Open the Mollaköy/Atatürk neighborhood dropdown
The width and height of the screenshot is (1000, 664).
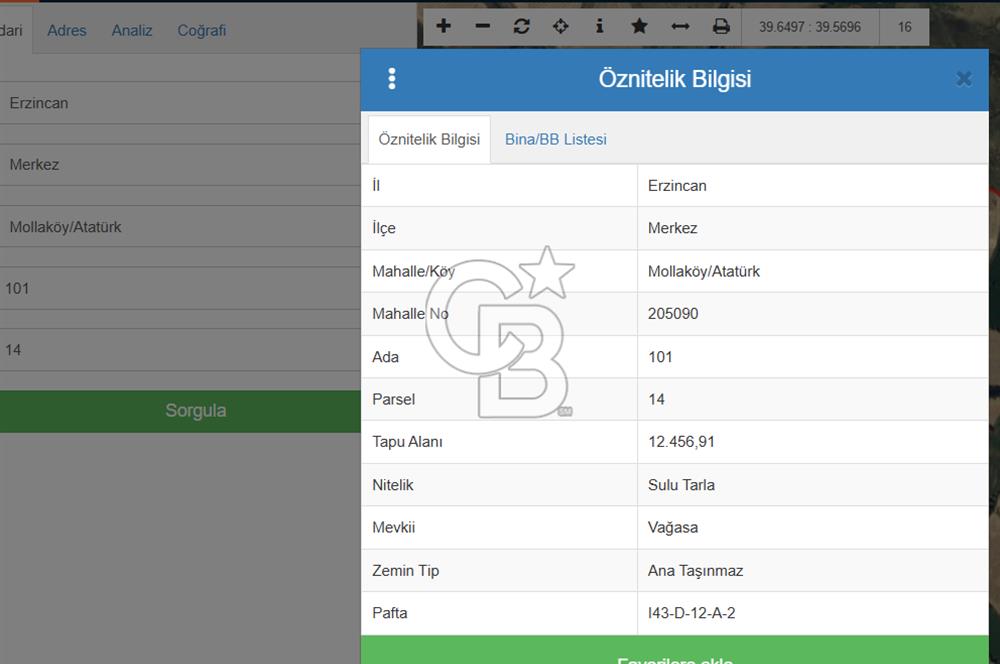[180, 226]
